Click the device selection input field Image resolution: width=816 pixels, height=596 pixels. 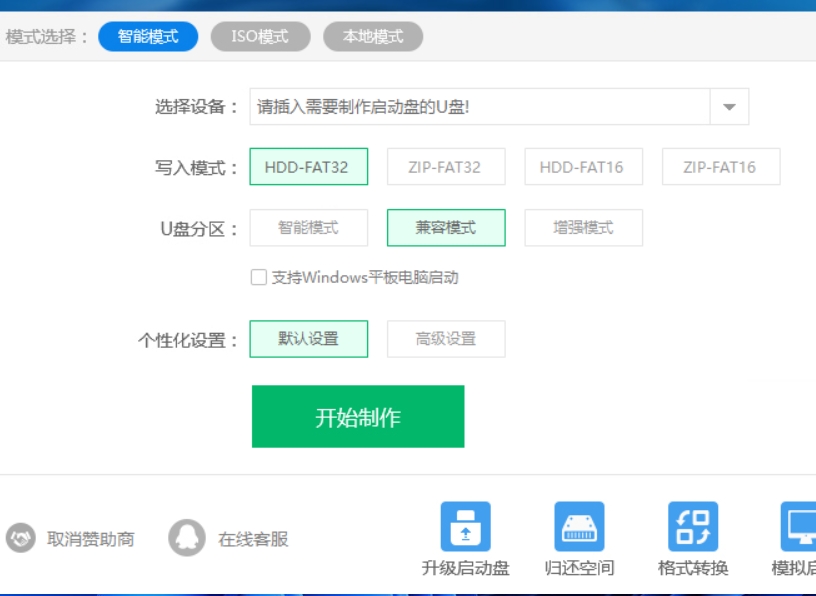[450, 106]
